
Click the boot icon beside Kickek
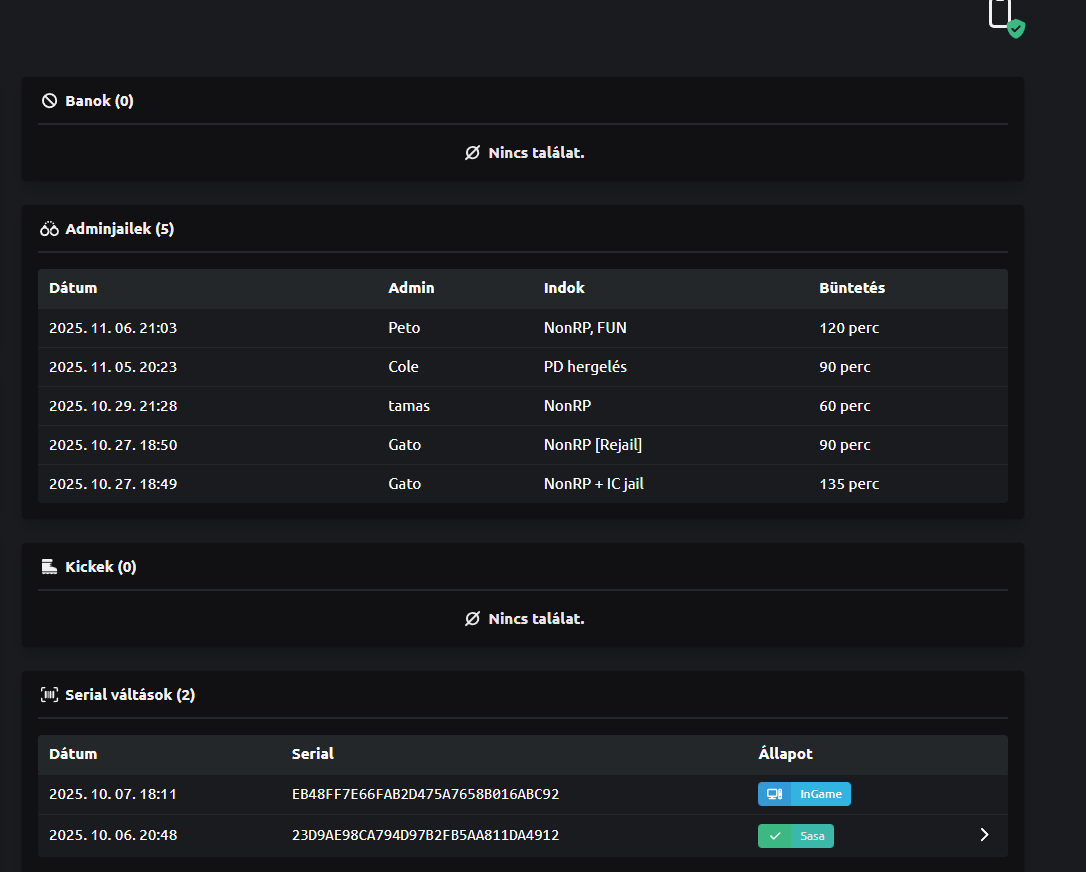[49, 567]
